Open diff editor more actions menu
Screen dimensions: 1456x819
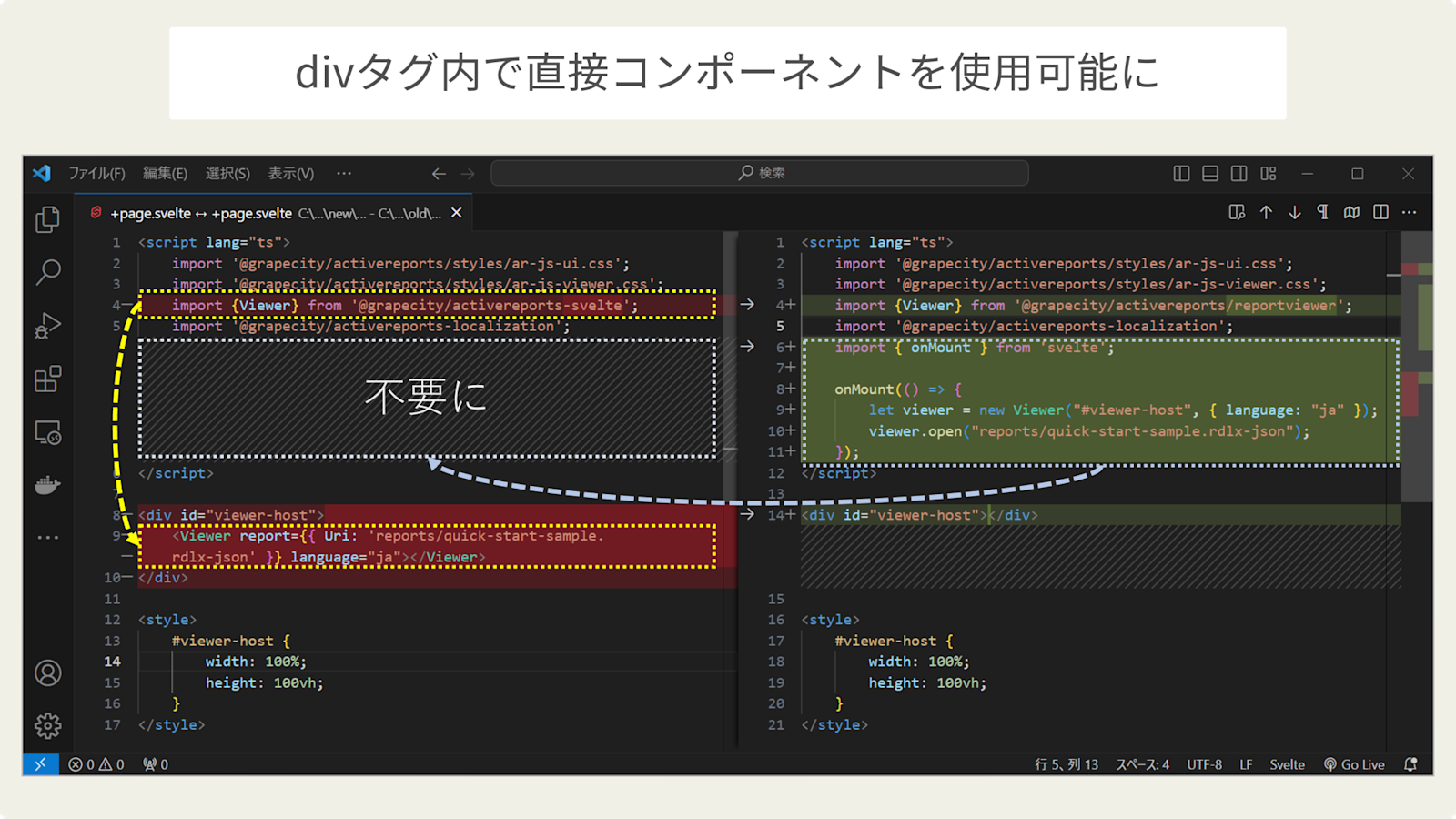[x=1410, y=212]
